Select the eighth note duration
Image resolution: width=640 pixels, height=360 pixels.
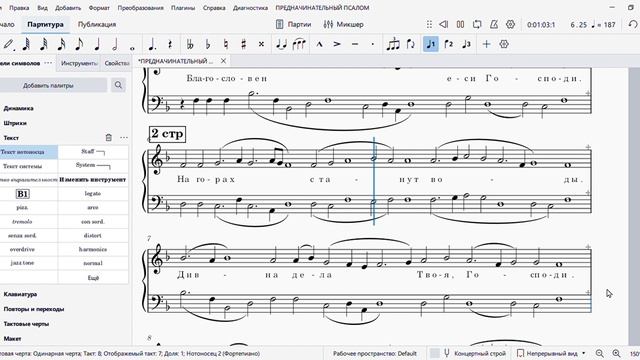click(x=79, y=44)
